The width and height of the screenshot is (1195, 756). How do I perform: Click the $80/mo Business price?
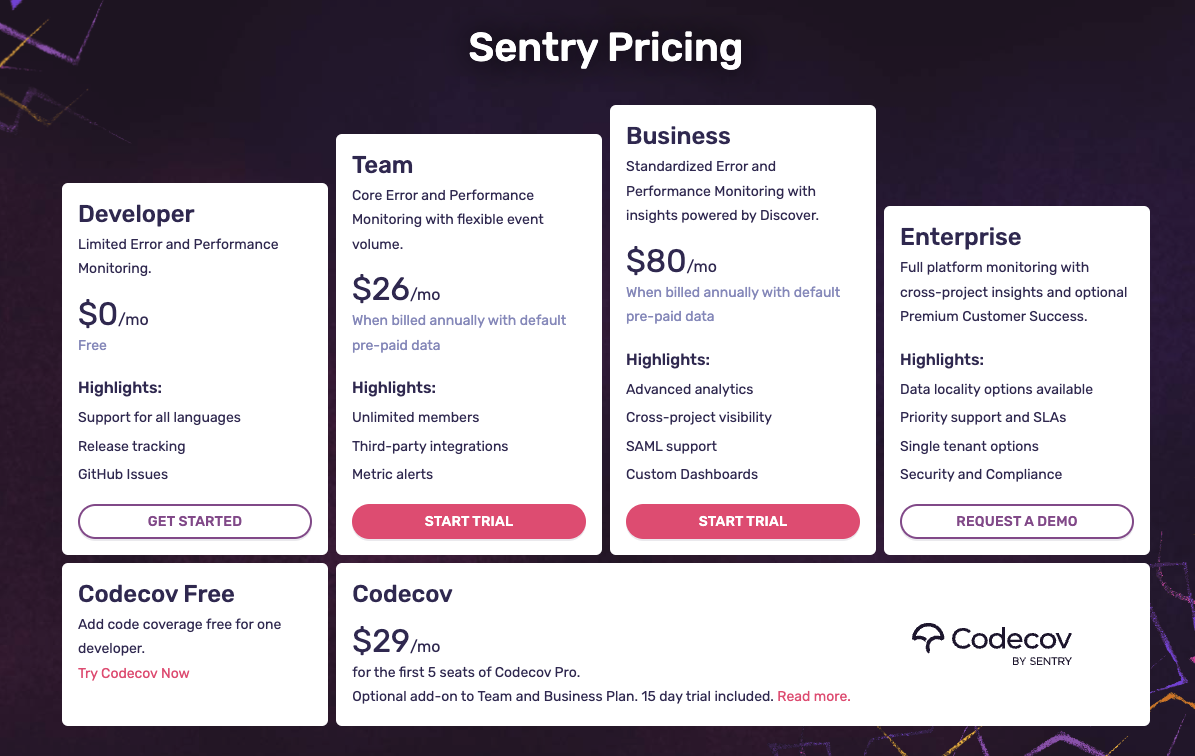671,262
